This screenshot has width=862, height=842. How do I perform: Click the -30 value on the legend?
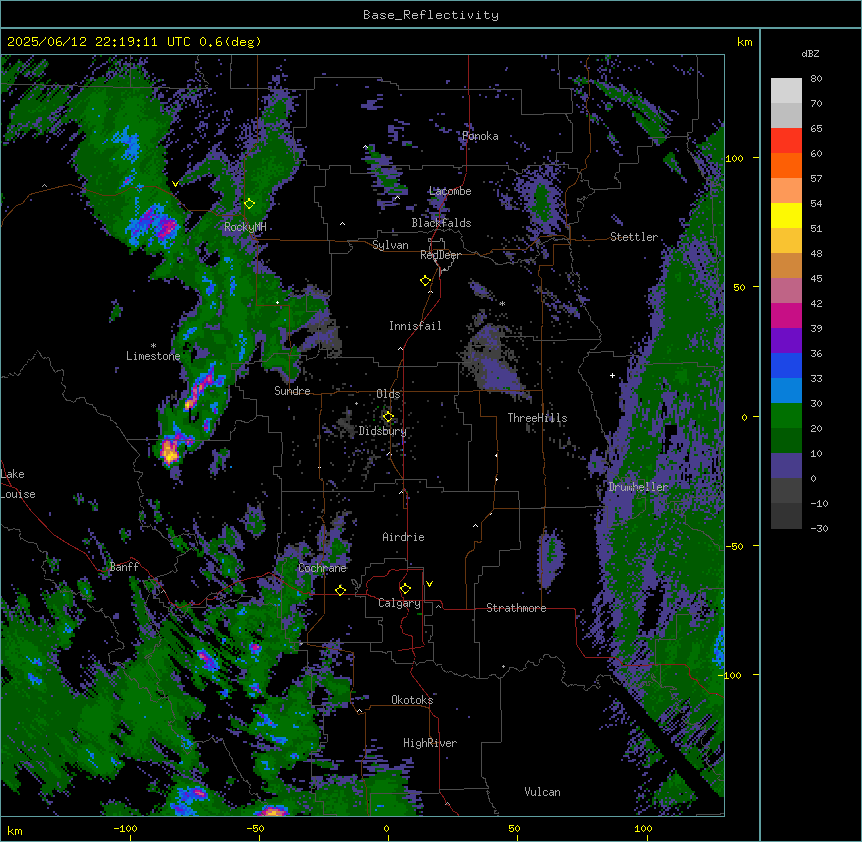click(x=819, y=528)
